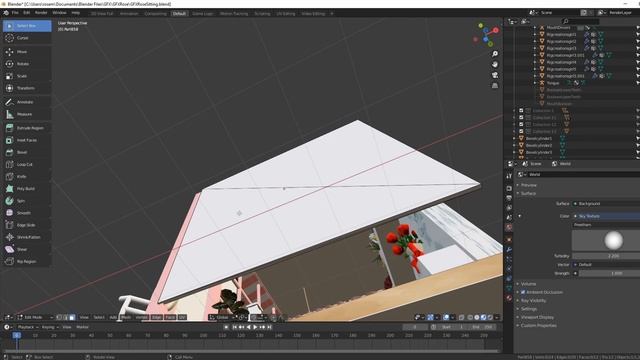
Task: Expand the Viewport Display panel
Action: pyautogui.click(x=537, y=317)
